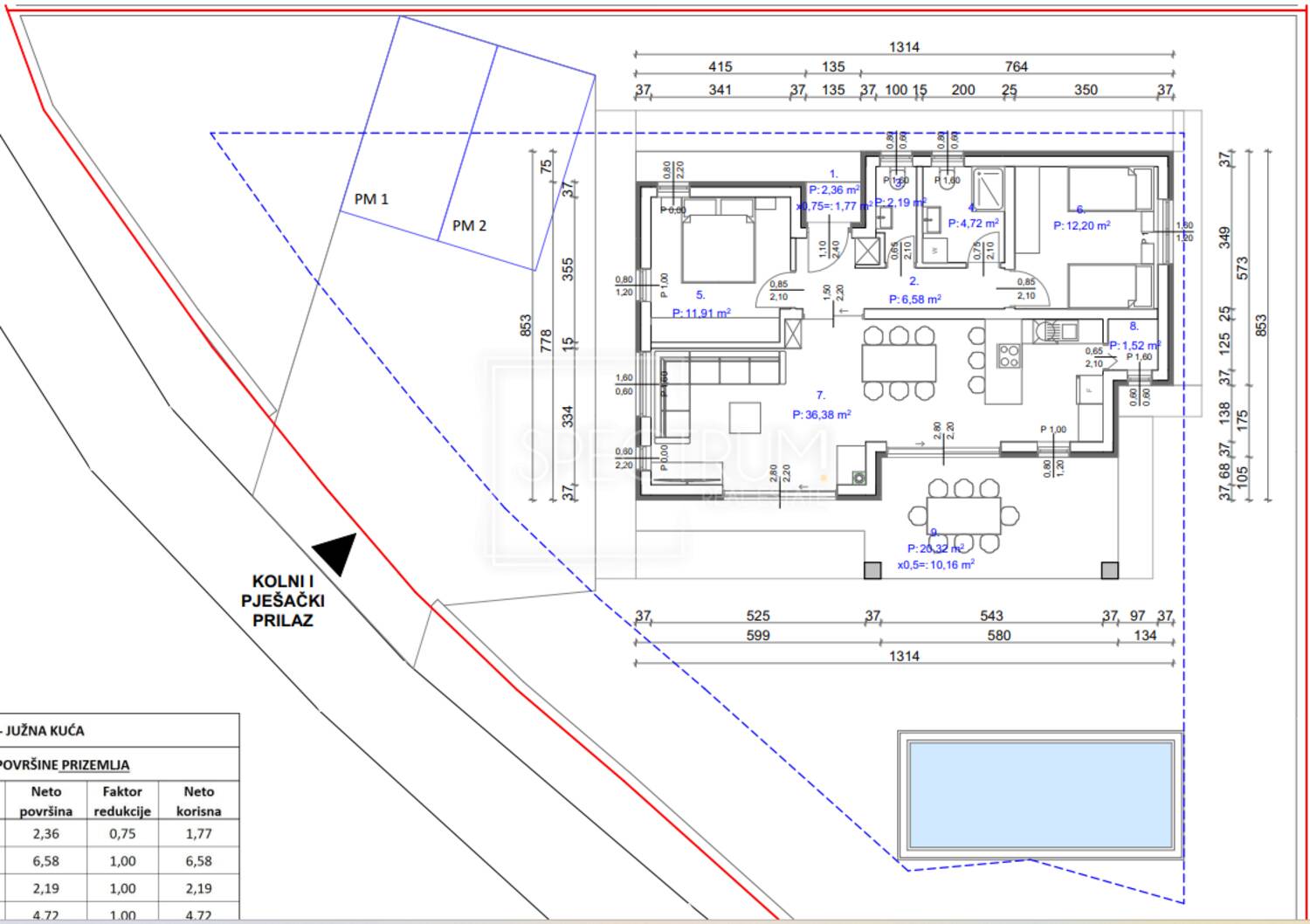1310x924 pixels.
Task: Select the PM 1 parking space label
Action: pyautogui.click(x=371, y=199)
